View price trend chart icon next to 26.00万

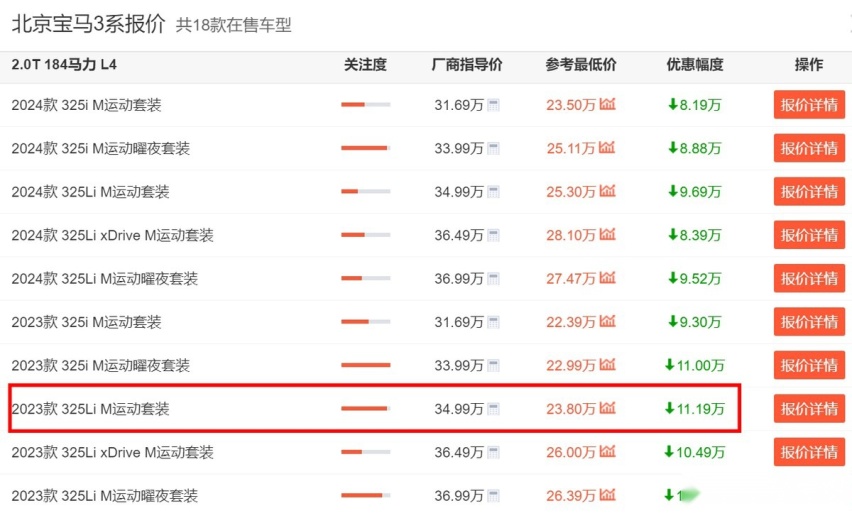(607, 451)
